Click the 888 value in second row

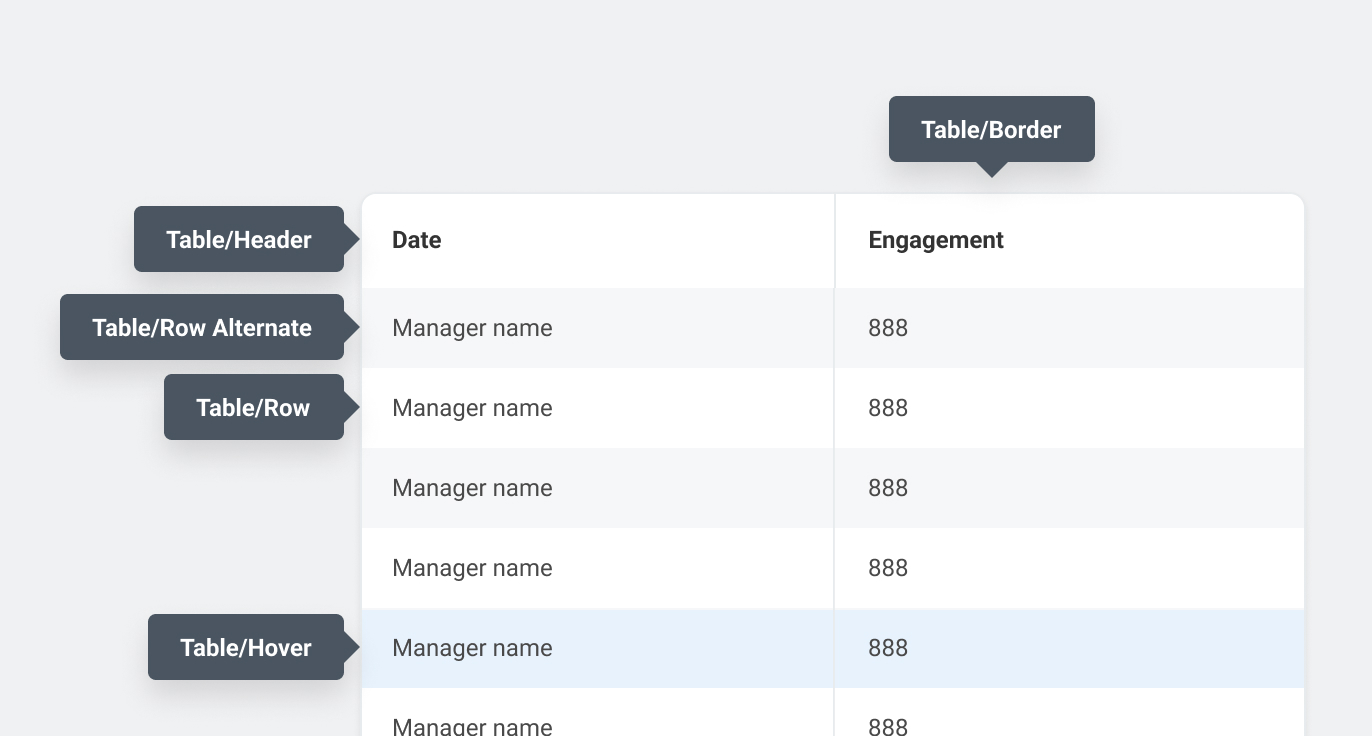coord(888,408)
